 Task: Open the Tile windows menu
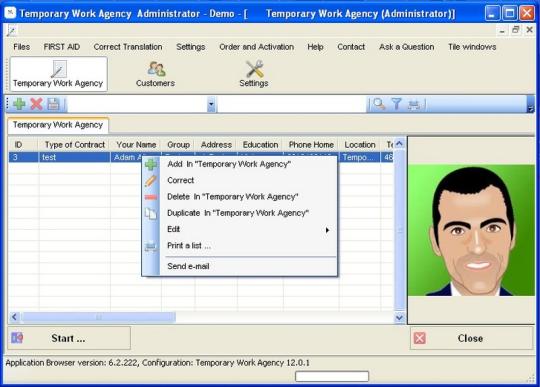(x=472, y=47)
